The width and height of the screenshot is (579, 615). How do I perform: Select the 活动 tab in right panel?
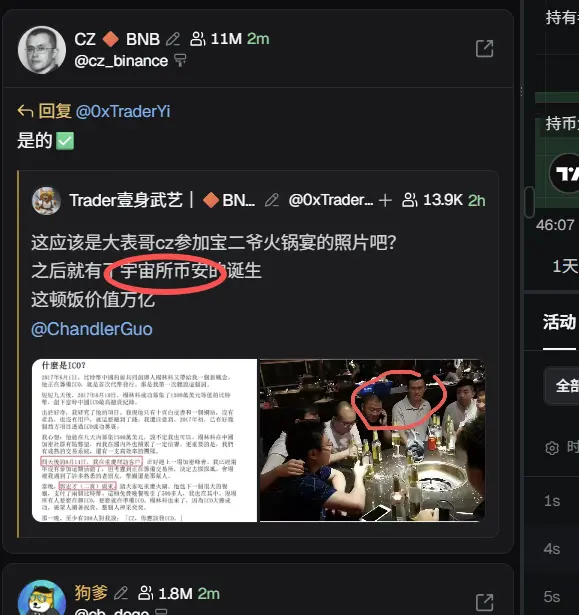(x=559, y=322)
